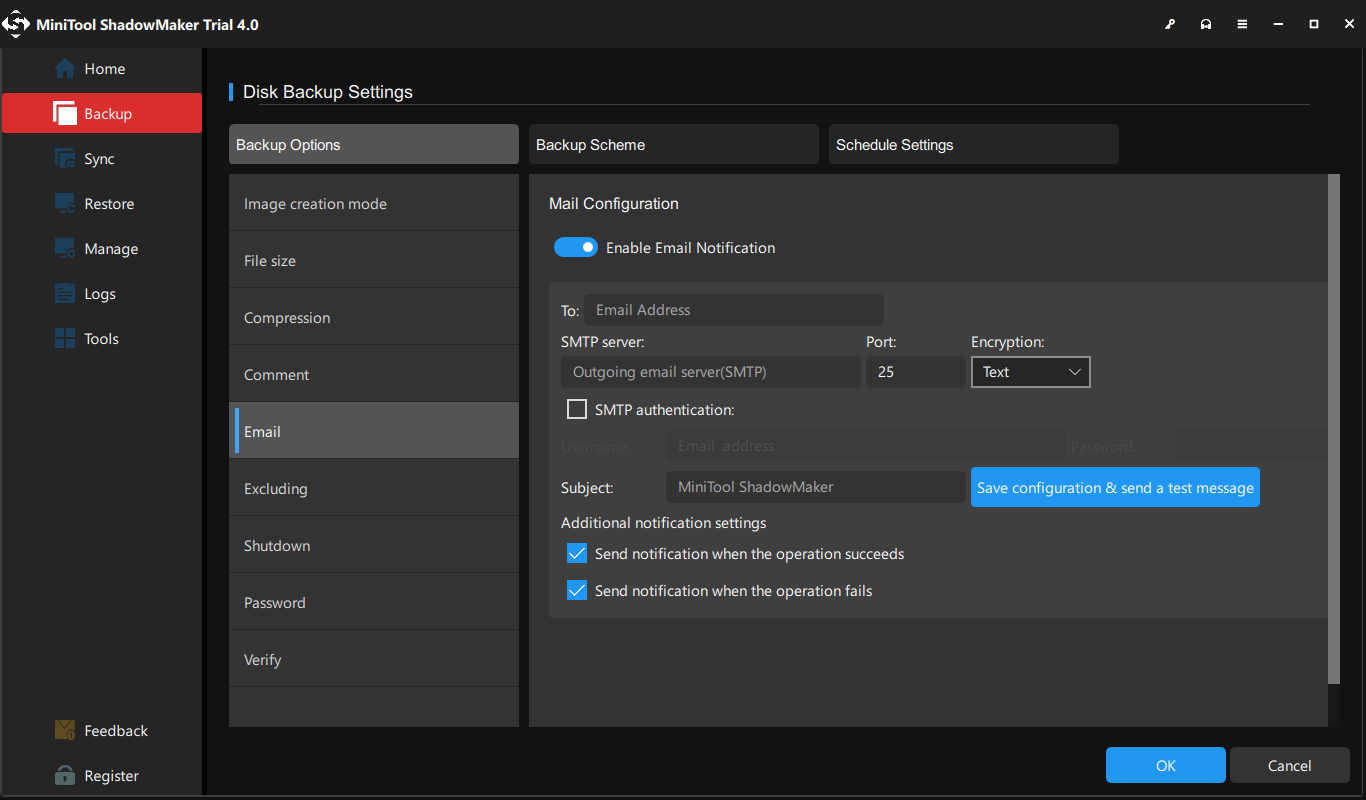Uncheck notification when operation succeeds
The image size is (1366, 800).
pos(577,553)
